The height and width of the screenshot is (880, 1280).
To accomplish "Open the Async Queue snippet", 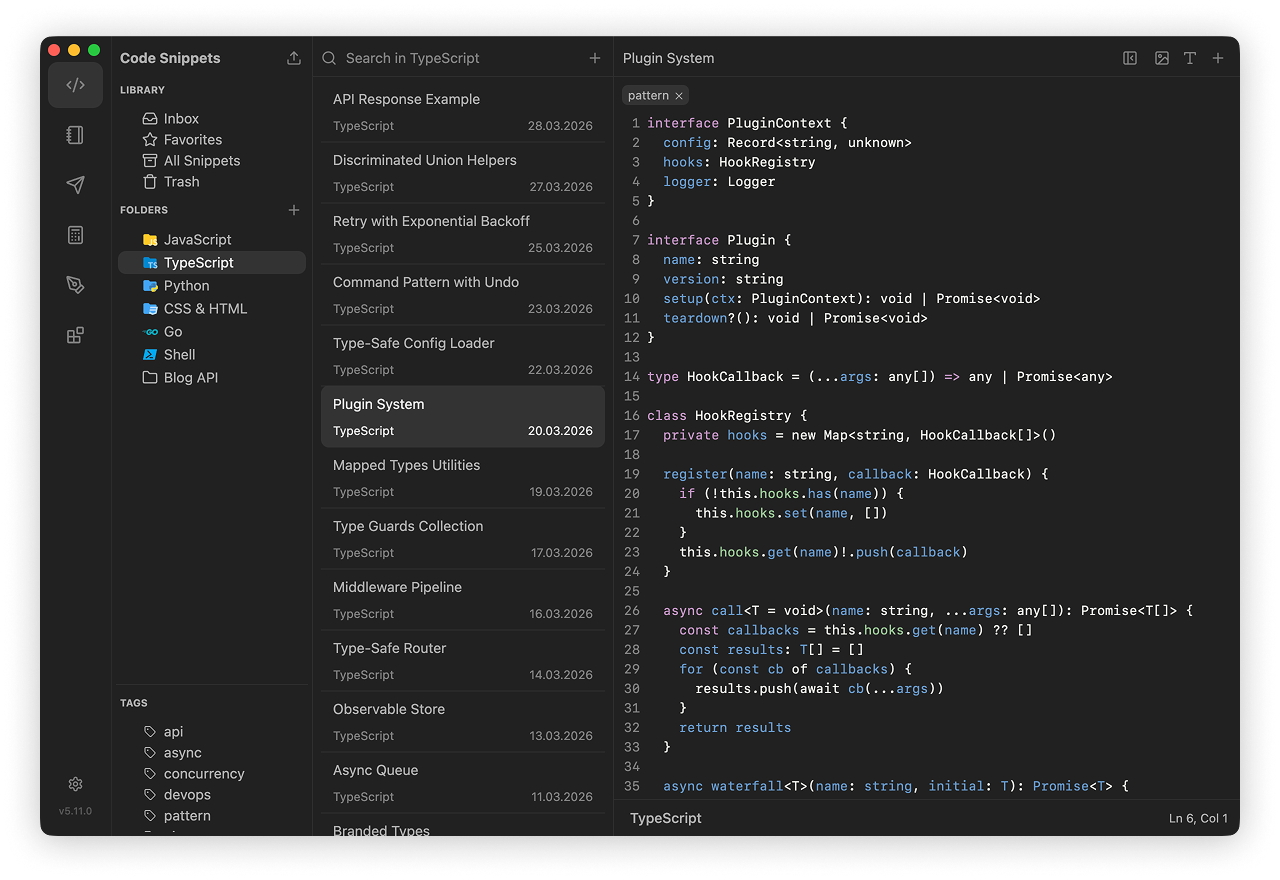I will point(463,783).
